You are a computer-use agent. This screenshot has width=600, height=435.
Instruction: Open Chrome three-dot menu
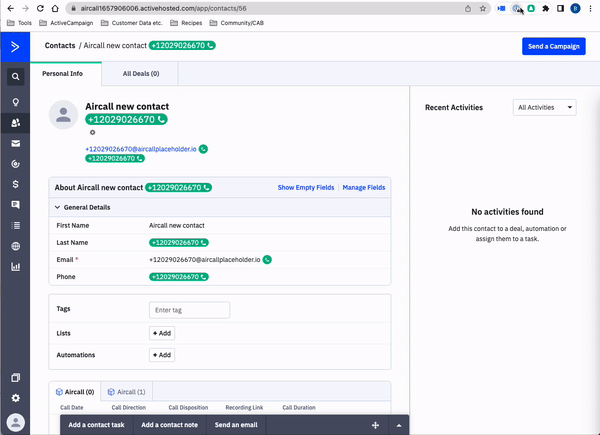coord(590,8)
